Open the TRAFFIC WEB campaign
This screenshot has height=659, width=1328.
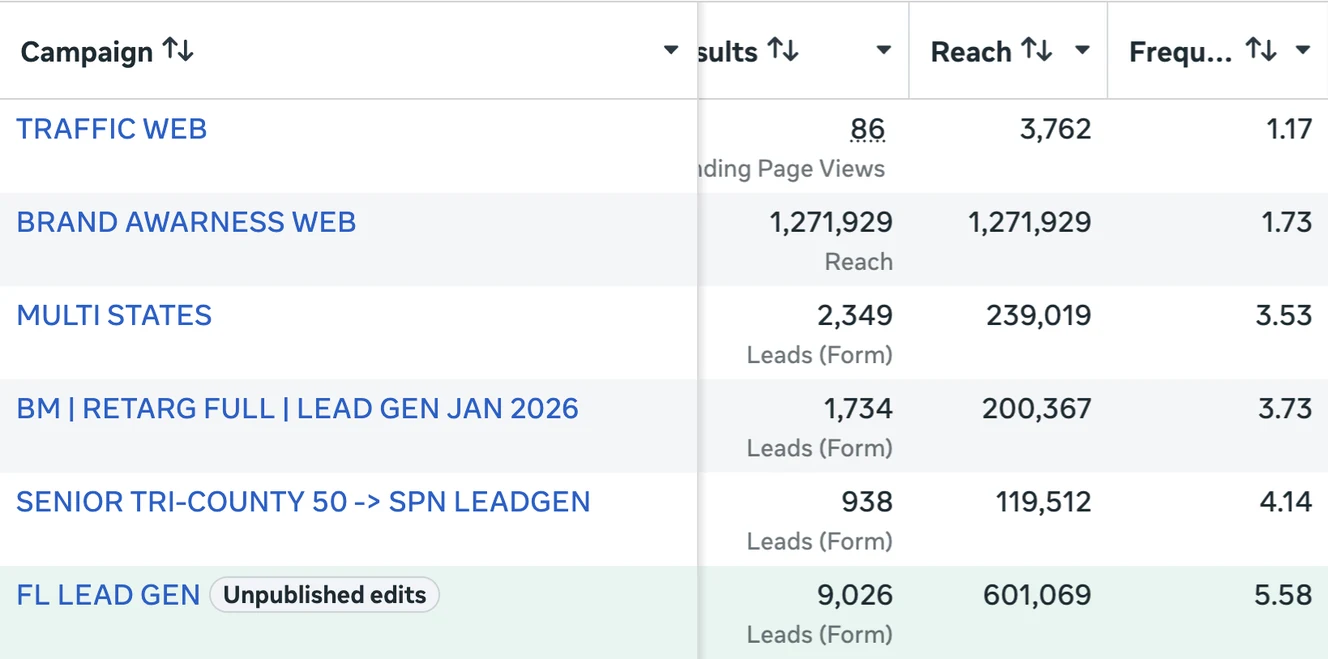pos(112,129)
